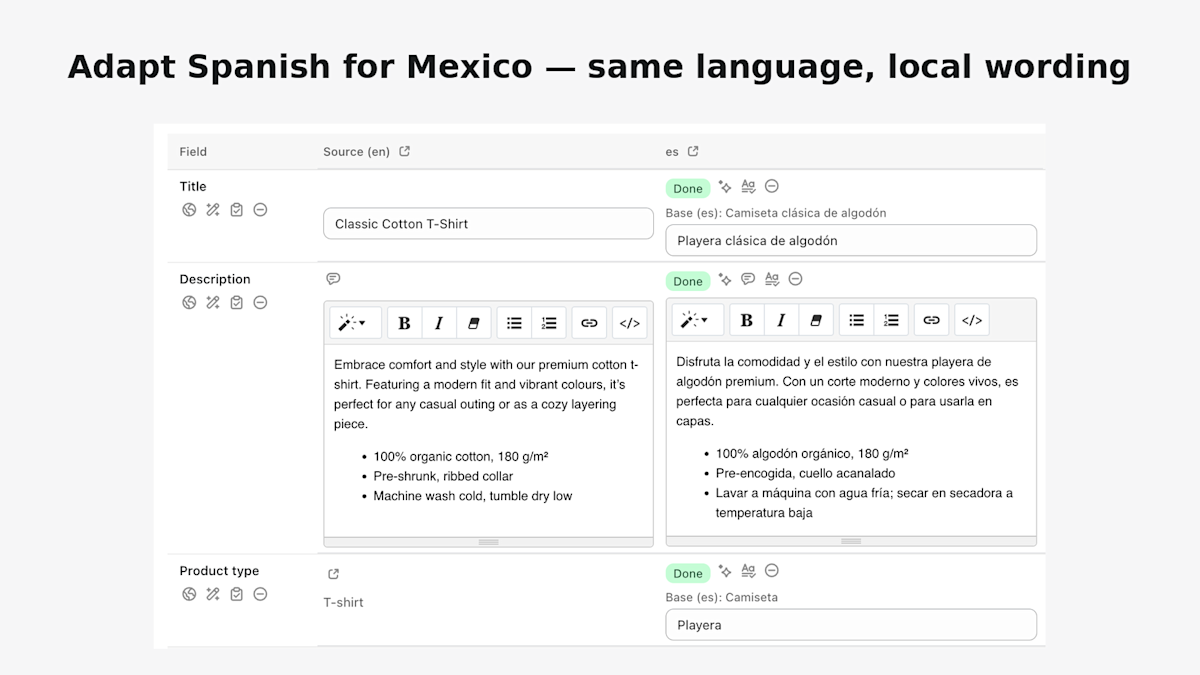Click the eraser clear-formatting button in source editor

click(x=474, y=323)
